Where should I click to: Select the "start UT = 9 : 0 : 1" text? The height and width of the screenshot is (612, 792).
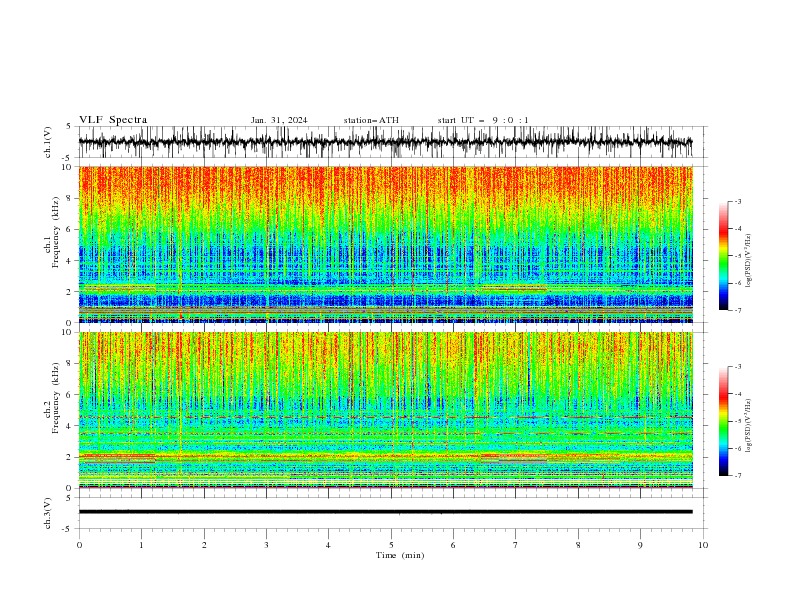point(483,120)
